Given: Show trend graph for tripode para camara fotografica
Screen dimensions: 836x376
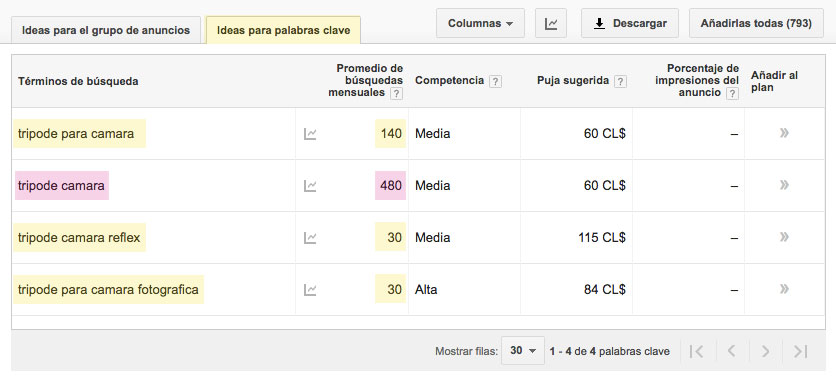Looking at the screenshot, I should point(310,290).
